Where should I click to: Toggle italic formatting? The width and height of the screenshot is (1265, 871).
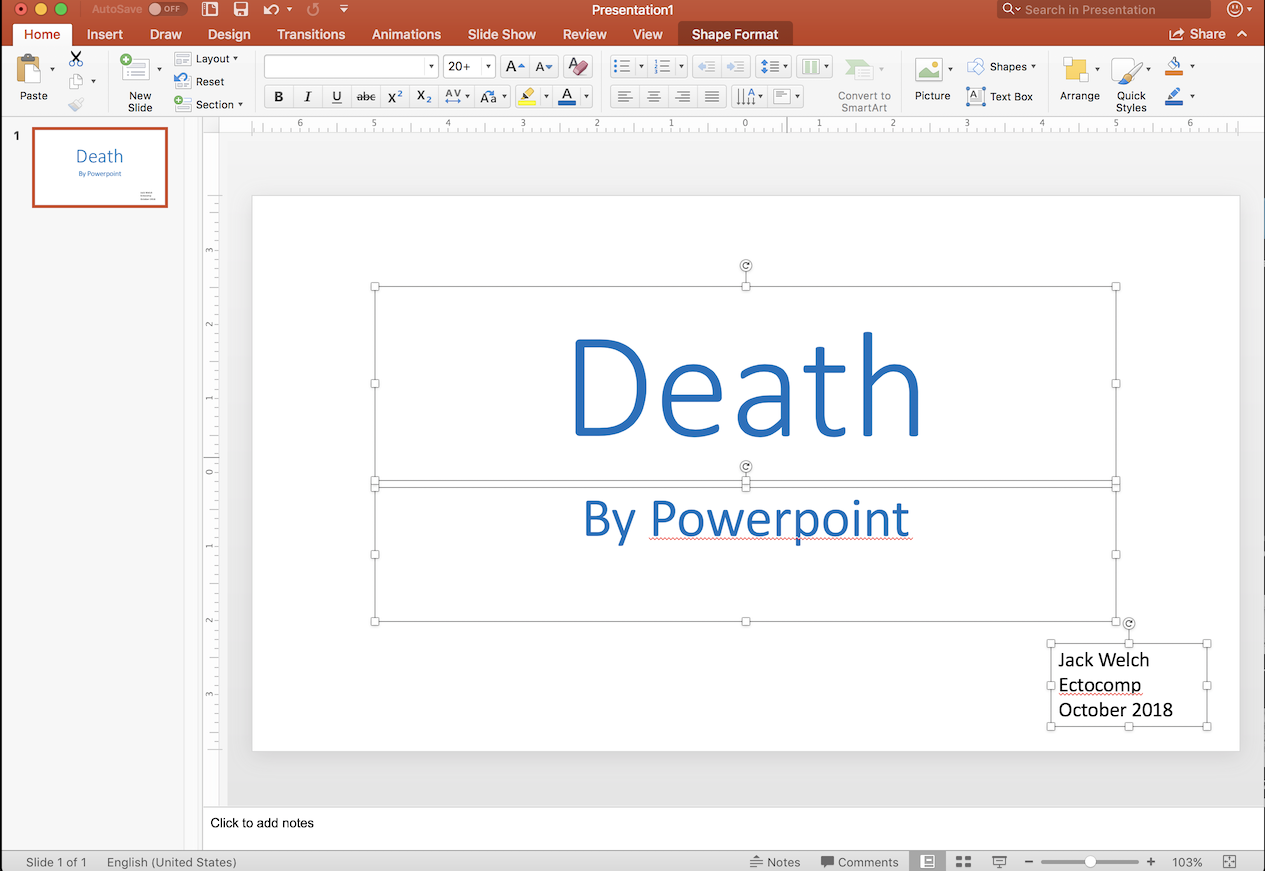click(x=307, y=96)
